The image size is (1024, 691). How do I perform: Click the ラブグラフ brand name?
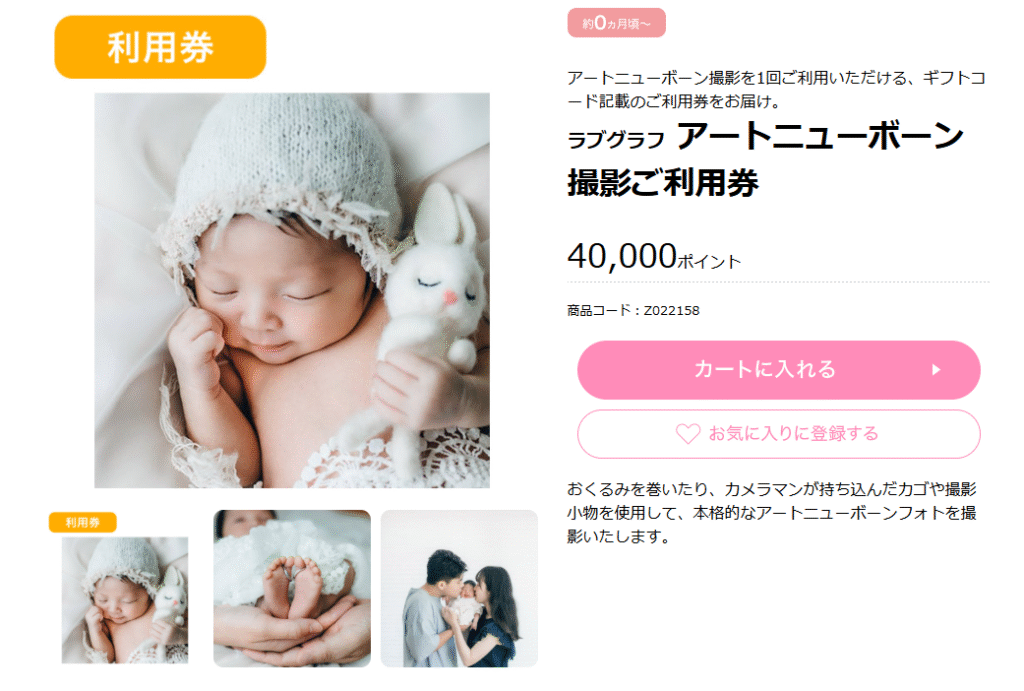pos(616,140)
